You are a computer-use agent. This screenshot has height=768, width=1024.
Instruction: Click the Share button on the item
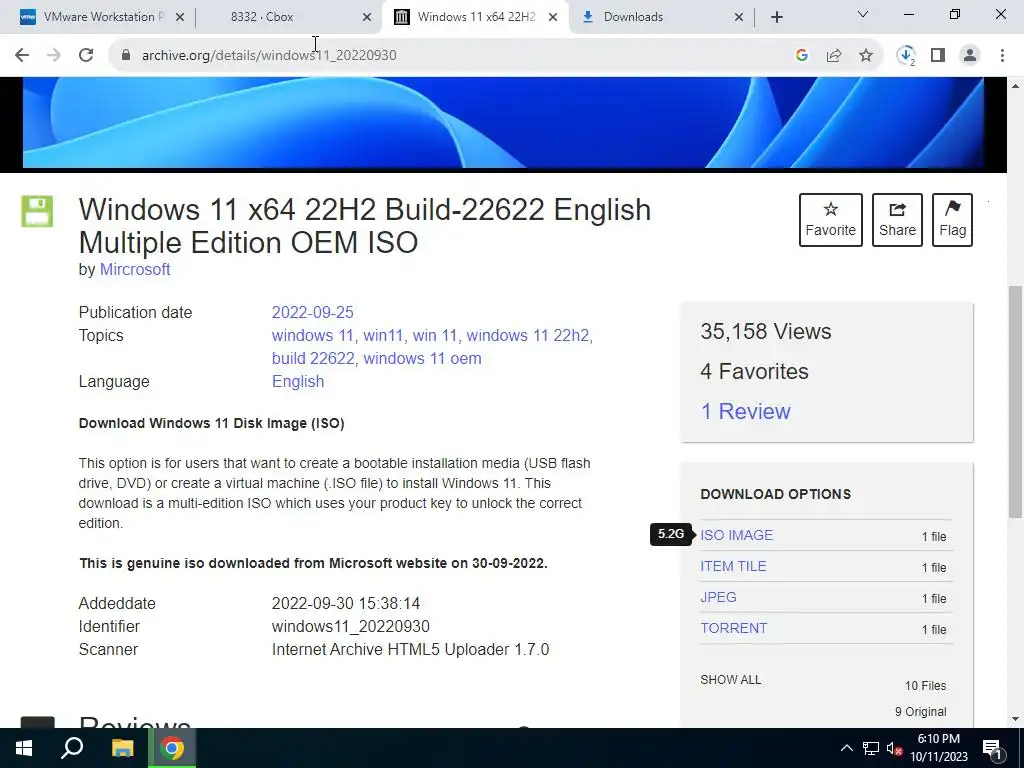point(897,220)
